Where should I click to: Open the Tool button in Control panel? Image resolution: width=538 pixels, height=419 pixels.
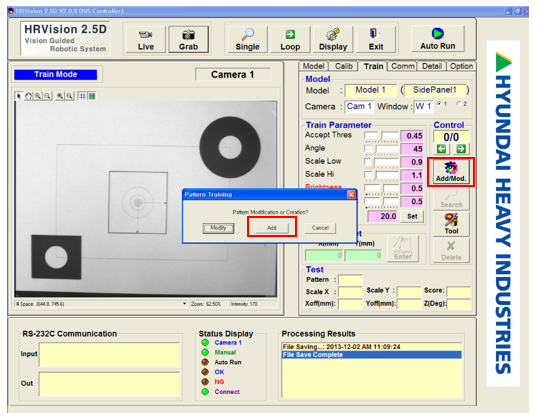(x=451, y=224)
